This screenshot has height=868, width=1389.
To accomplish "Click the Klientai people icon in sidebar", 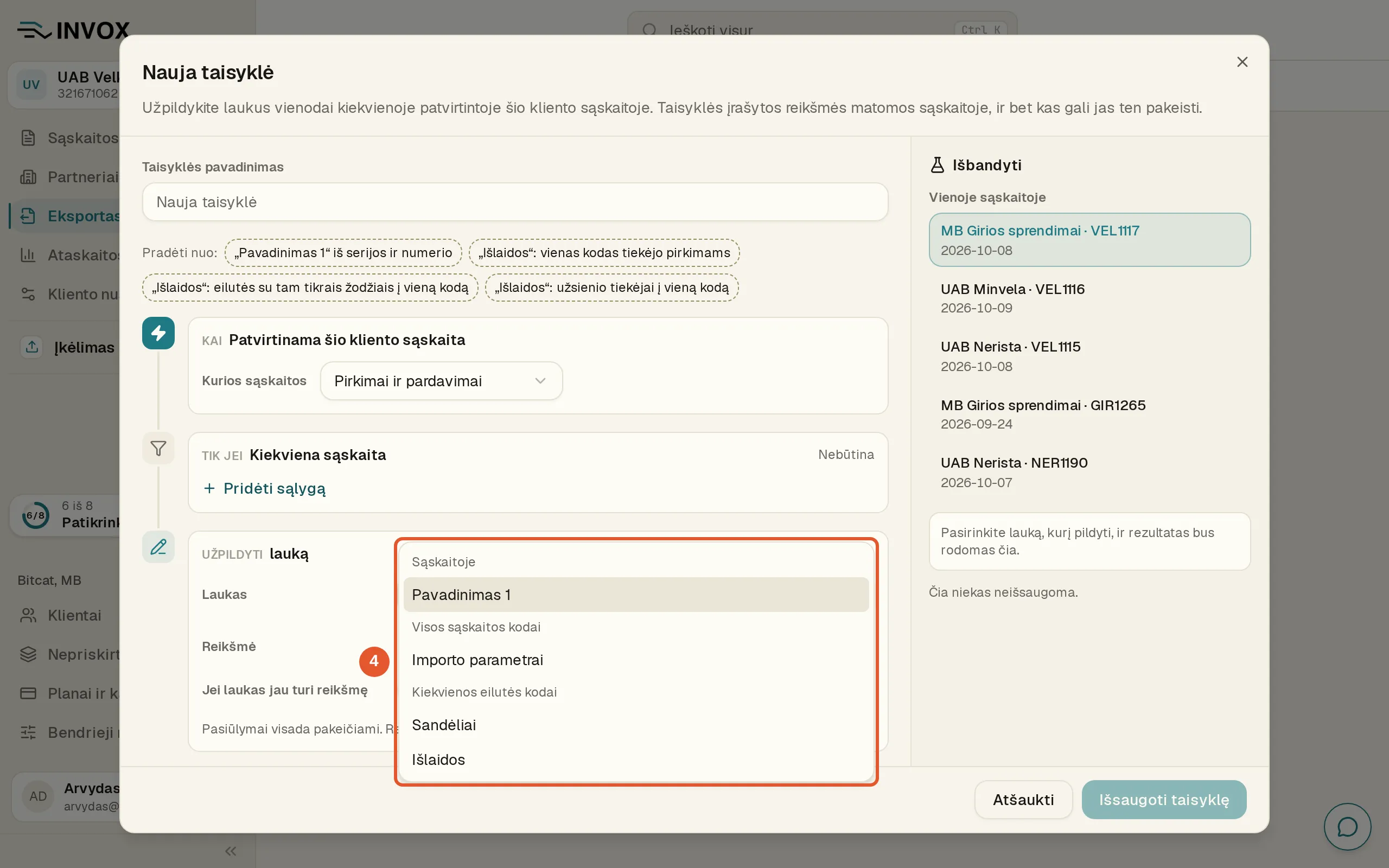I will (28, 615).
